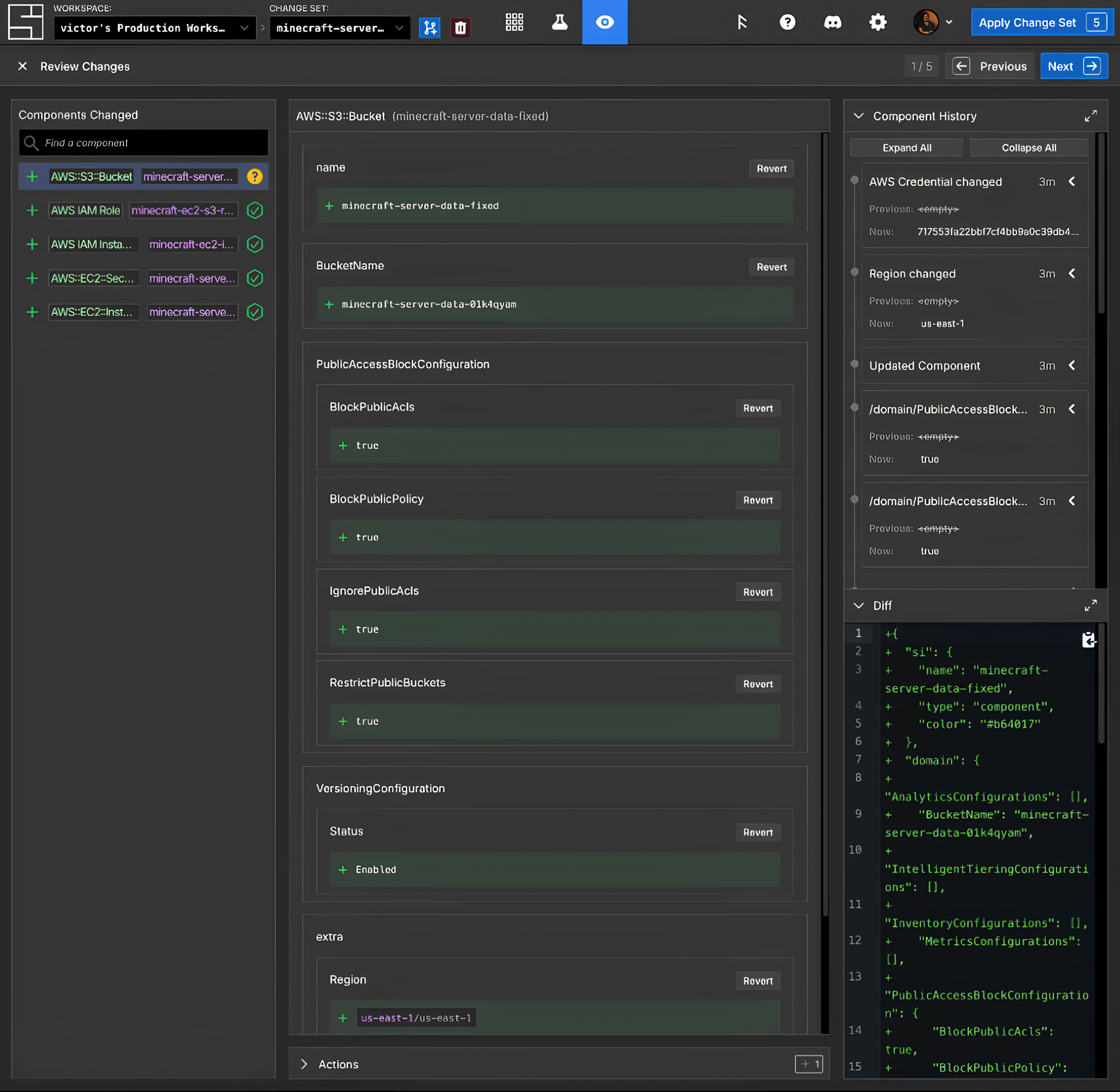Viewport: 1120px width, 1092px height.
Task: Click green check icon on AWS::EC2::Inst... row
Action: [x=254, y=312]
